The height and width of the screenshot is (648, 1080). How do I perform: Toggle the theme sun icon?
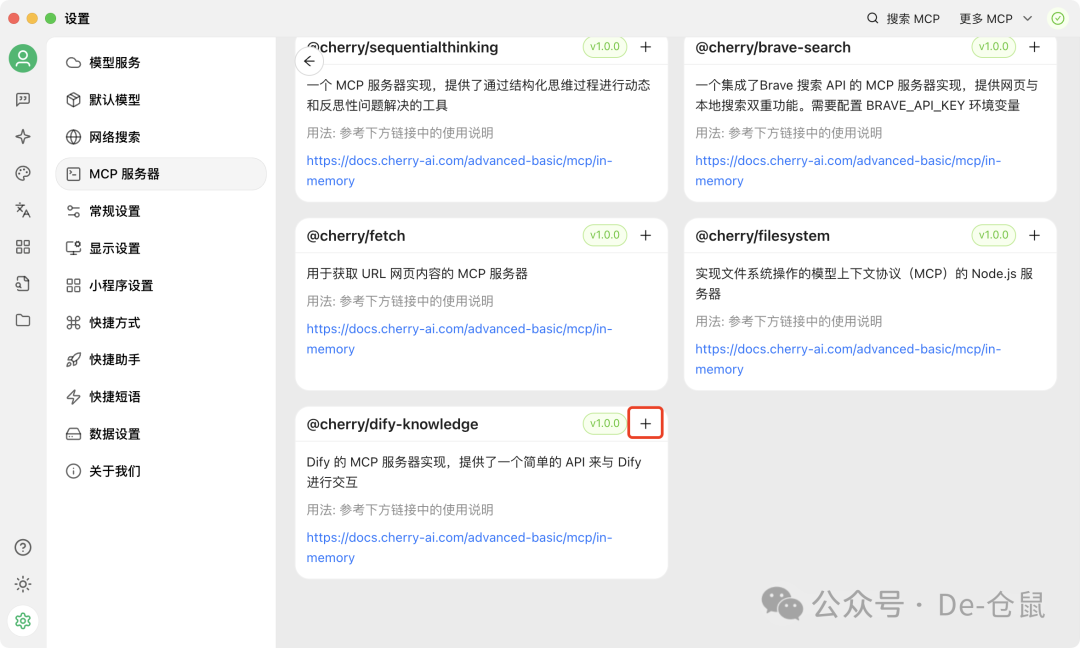(x=22, y=584)
